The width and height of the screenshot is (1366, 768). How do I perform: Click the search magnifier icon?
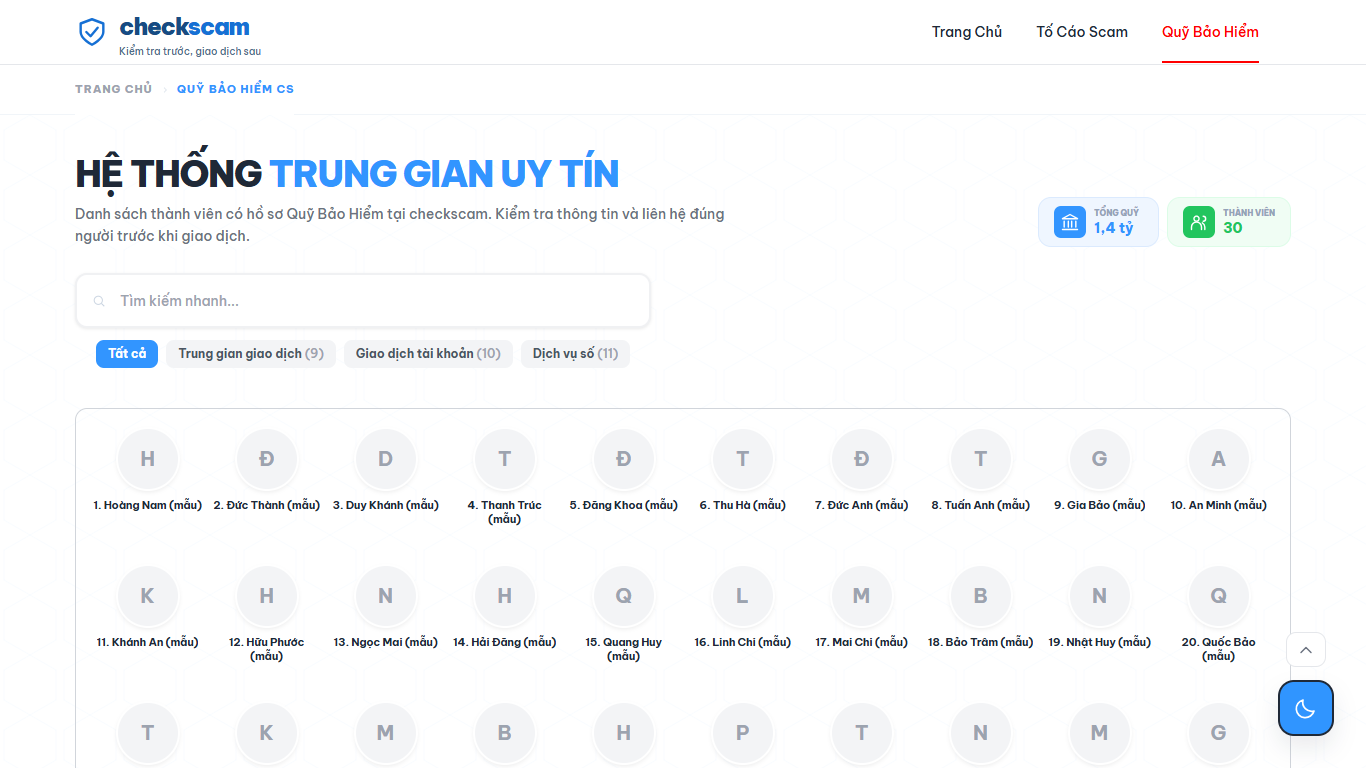(x=99, y=301)
